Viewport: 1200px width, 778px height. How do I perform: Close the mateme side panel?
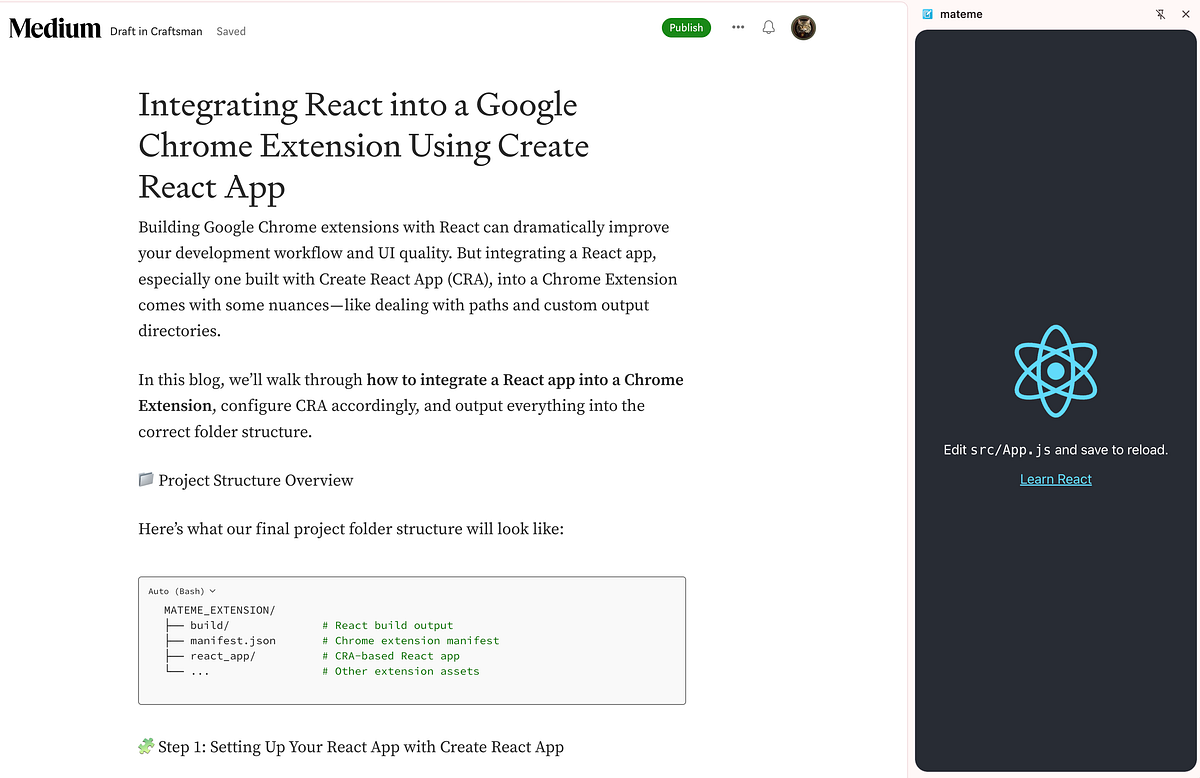(1186, 14)
